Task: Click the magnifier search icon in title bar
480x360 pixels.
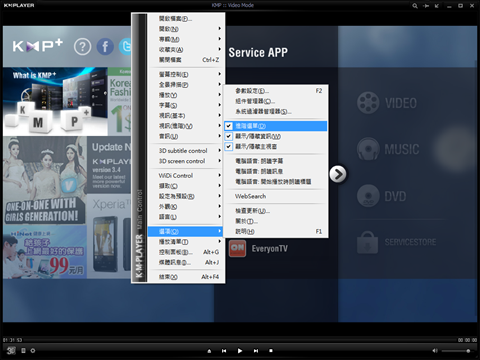Action: pyautogui.click(x=415, y=6)
